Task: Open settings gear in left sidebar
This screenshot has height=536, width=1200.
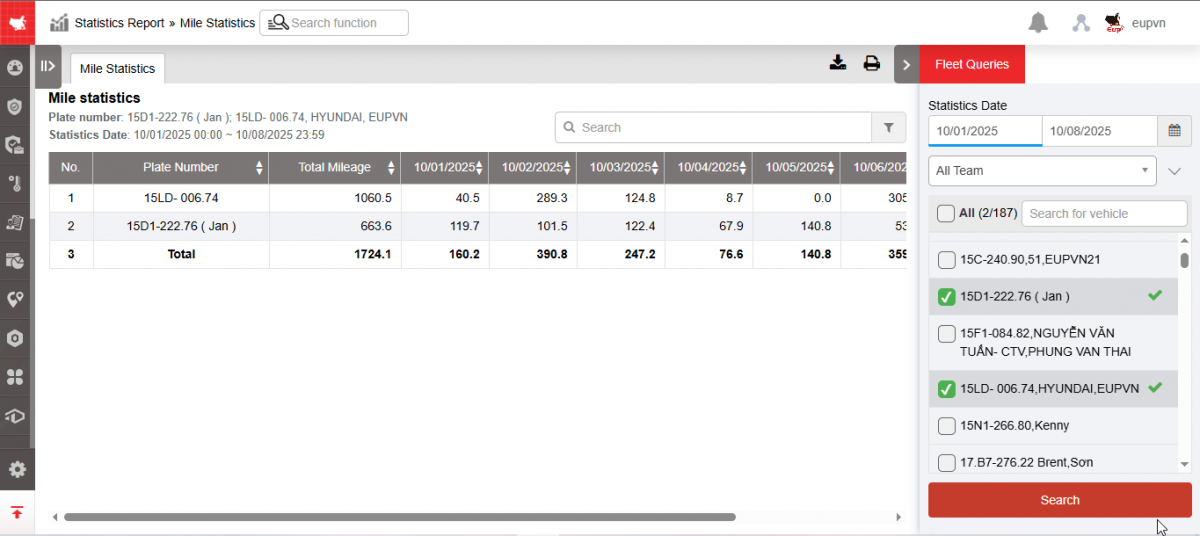Action: (16, 469)
